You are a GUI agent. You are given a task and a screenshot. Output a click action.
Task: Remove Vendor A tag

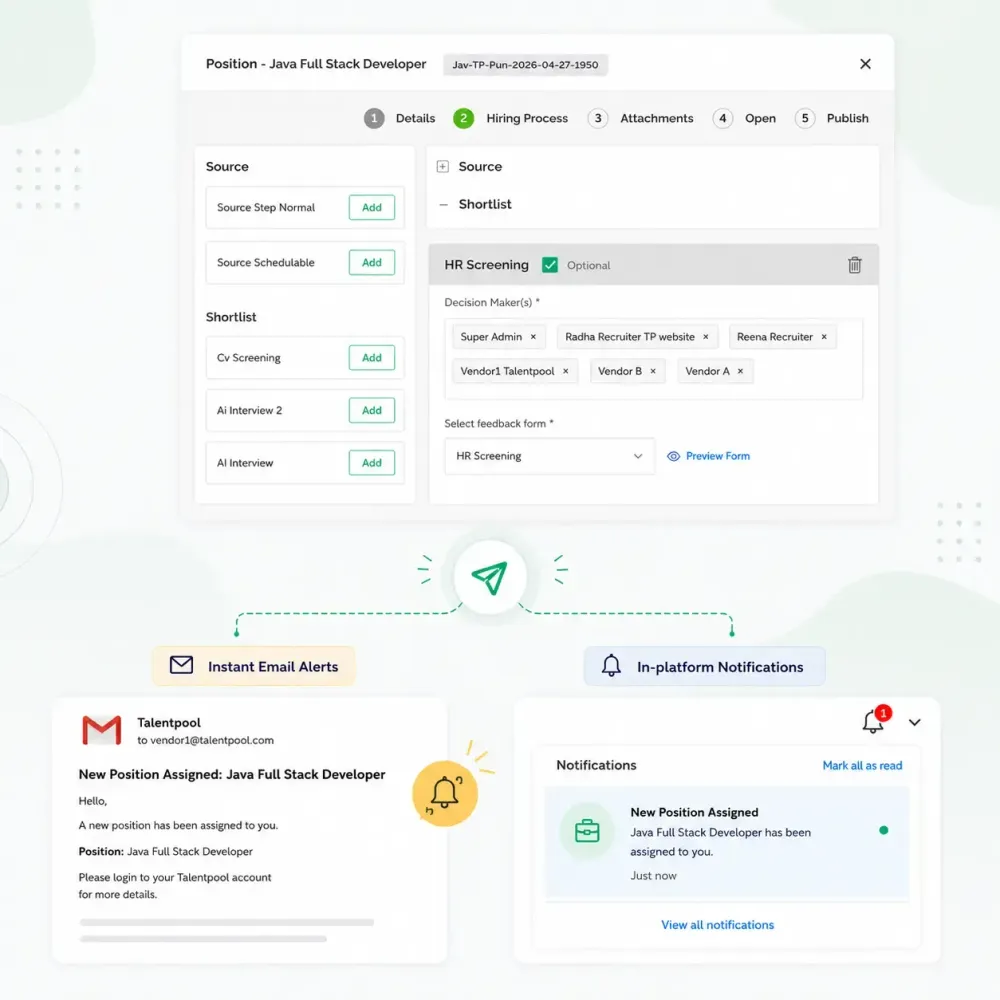pyautogui.click(x=740, y=371)
